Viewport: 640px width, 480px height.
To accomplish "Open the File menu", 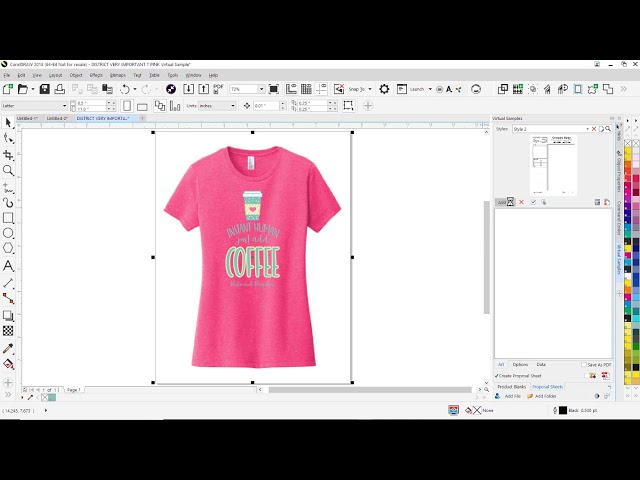I will click(x=7, y=75).
